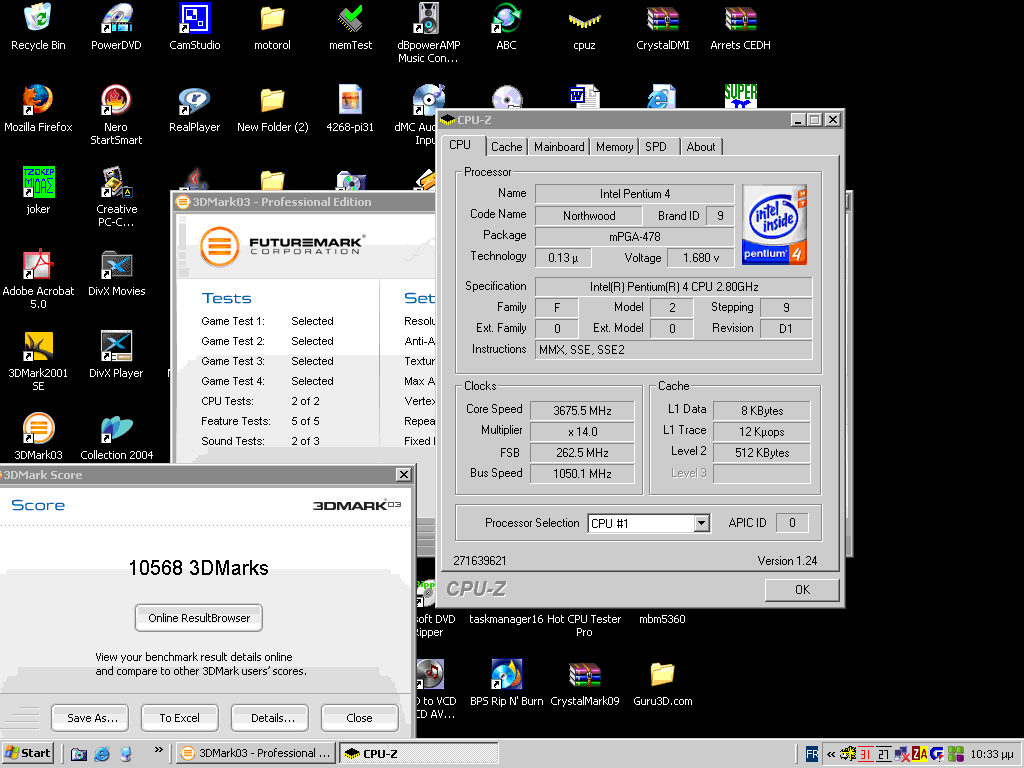Screen dimensions: 1024x768
Task: Open the Guru3D.com folder icon
Action: [662, 674]
